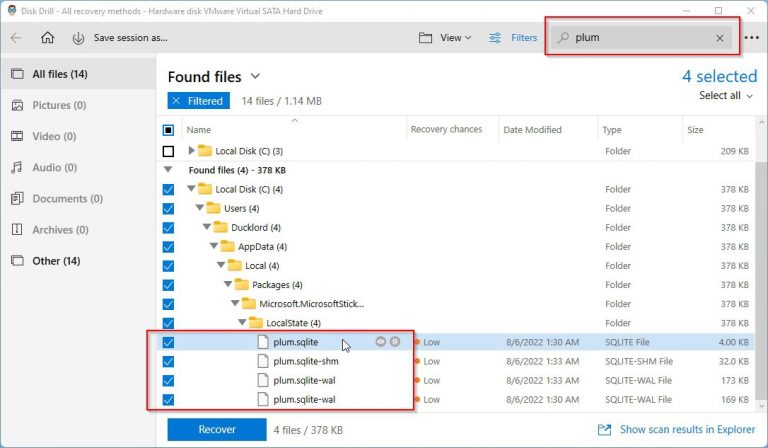Open the Filters sliders icon
Screen dimensions: 768x448
click(x=495, y=38)
